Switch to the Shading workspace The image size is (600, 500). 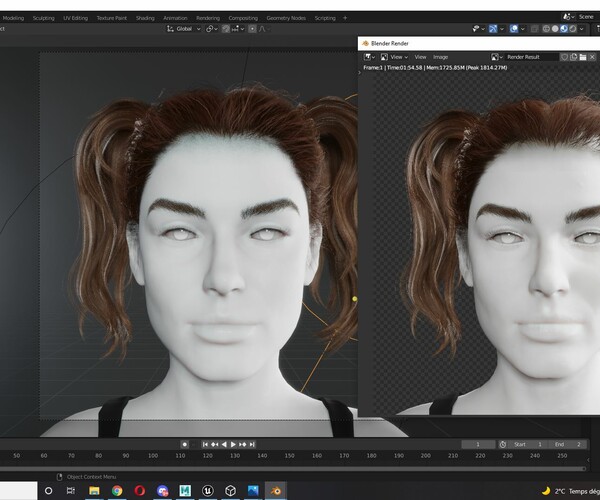[145, 18]
